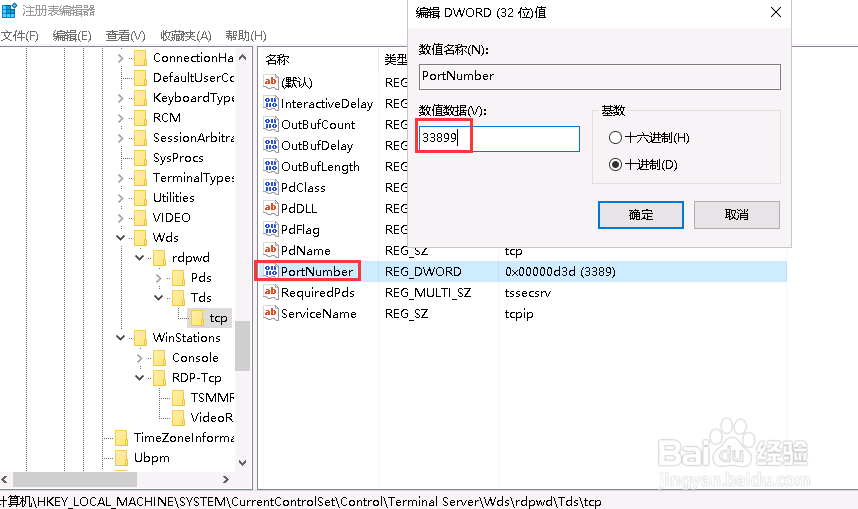The image size is (858, 509).
Task: Click the folder icon of rdpwd key
Action: point(160,258)
